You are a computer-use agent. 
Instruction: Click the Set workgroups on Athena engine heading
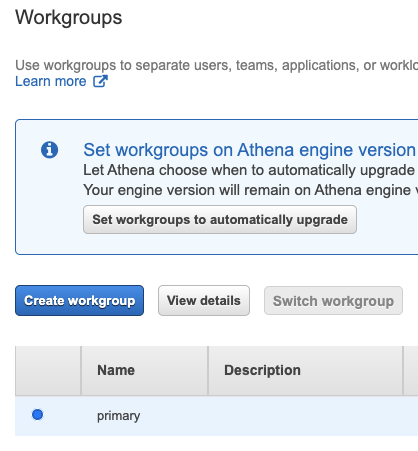250,150
